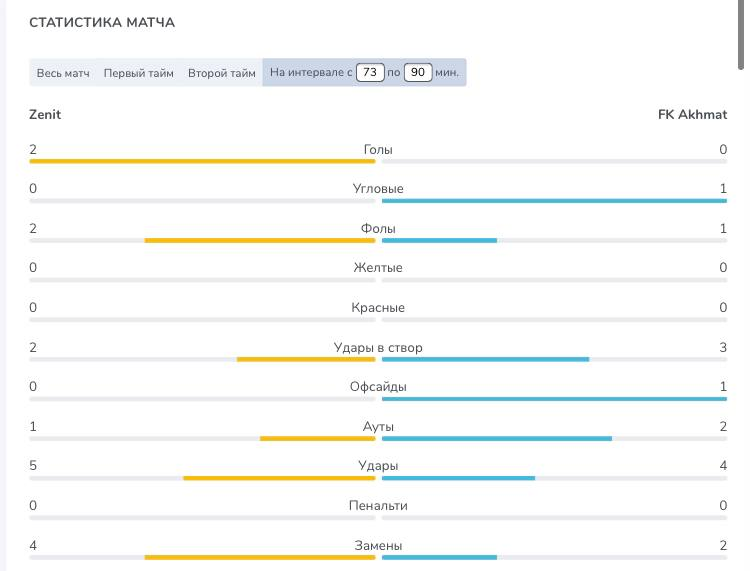Image resolution: width=750 pixels, height=571 pixels.
Task: Open the Второй тайм tab
Action: click(221, 73)
